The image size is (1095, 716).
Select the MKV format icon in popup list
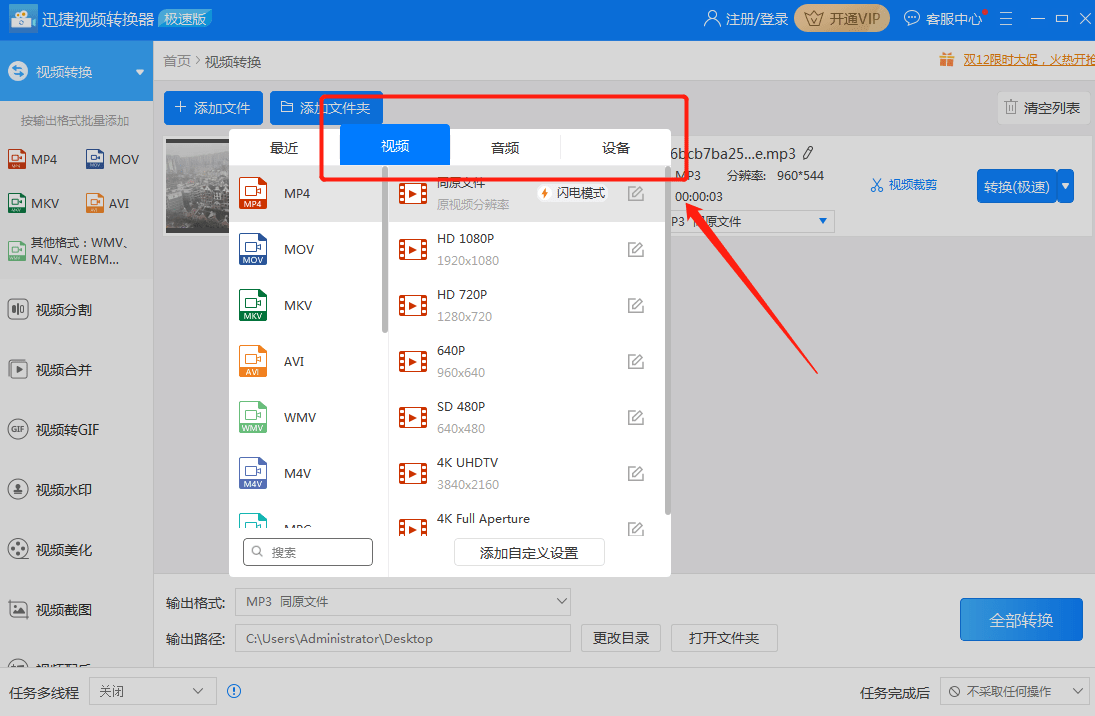coord(254,305)
